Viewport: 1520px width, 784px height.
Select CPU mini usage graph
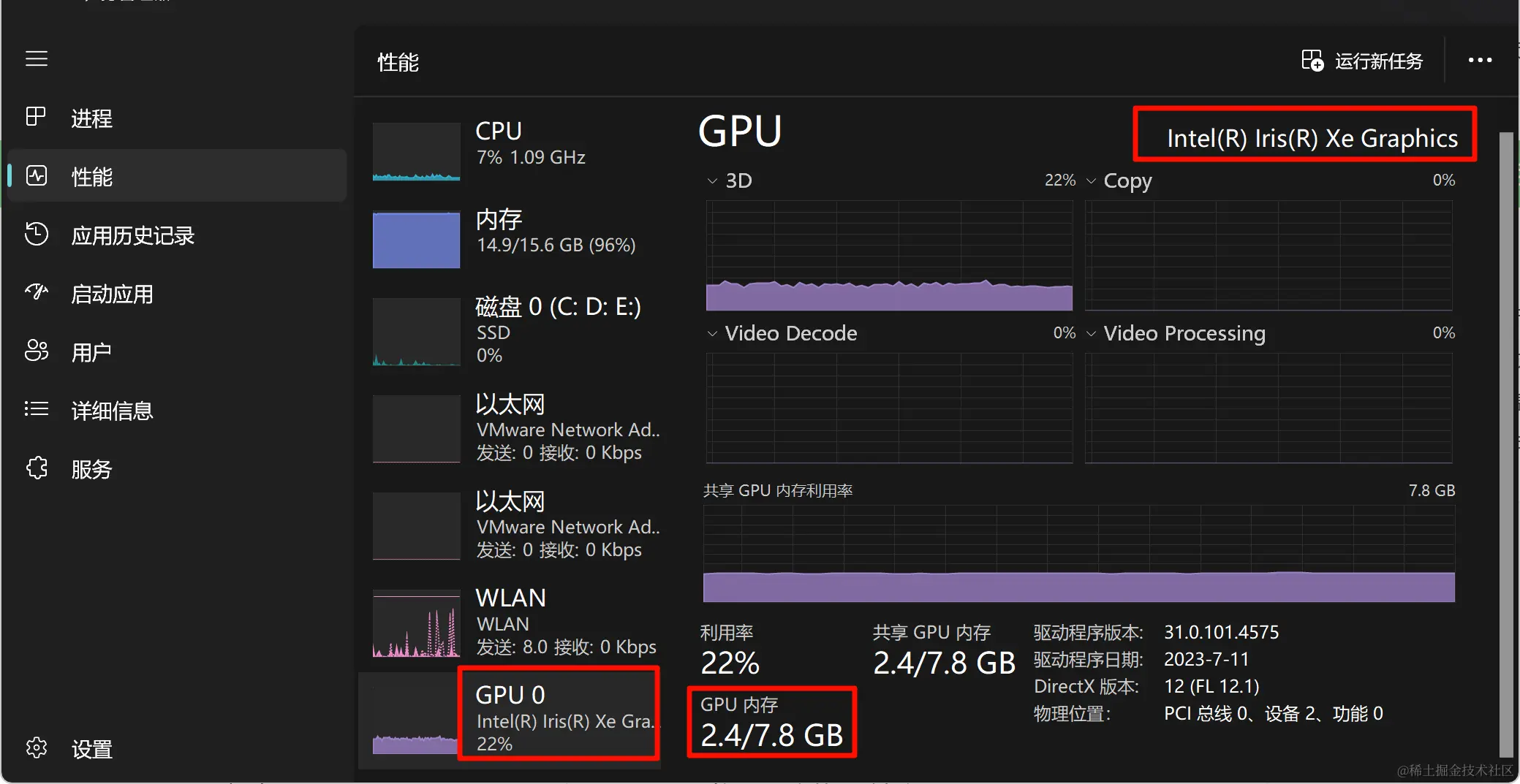pos(416,151)
